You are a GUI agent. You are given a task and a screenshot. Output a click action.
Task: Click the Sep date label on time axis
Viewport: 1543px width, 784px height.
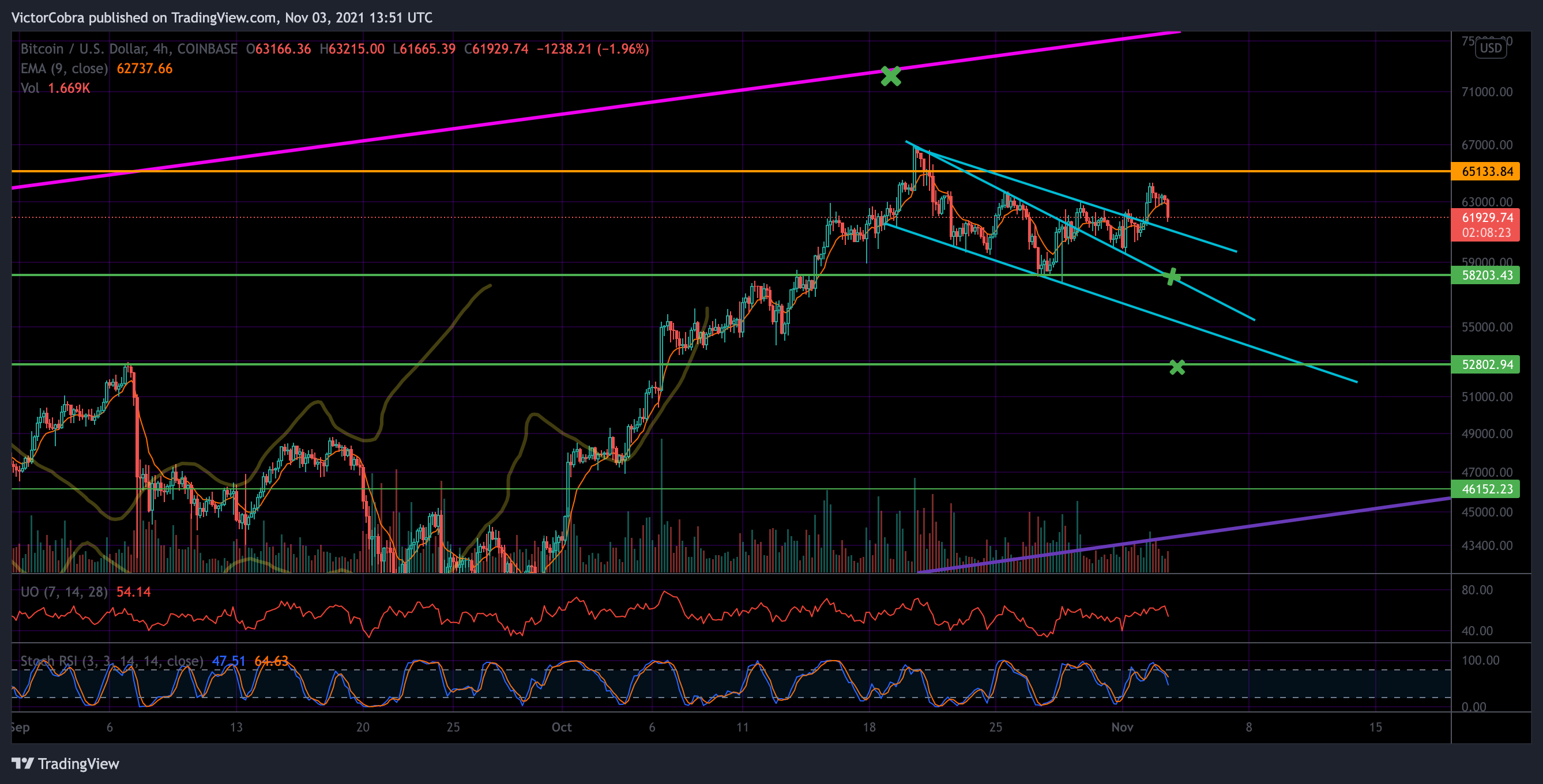click(x=20, y=727)
